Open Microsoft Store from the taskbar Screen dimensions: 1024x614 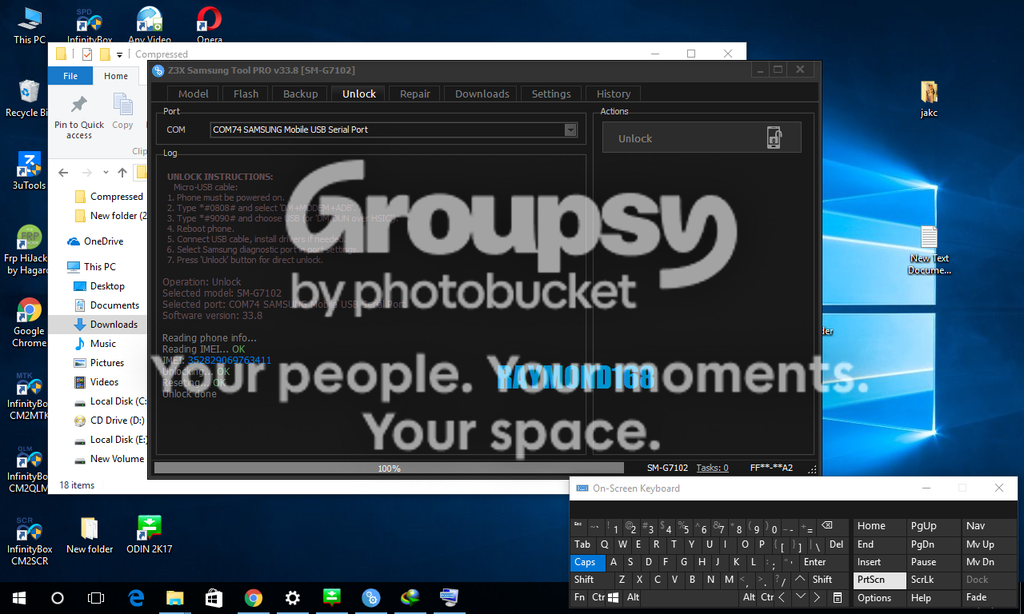coord(214,598)
